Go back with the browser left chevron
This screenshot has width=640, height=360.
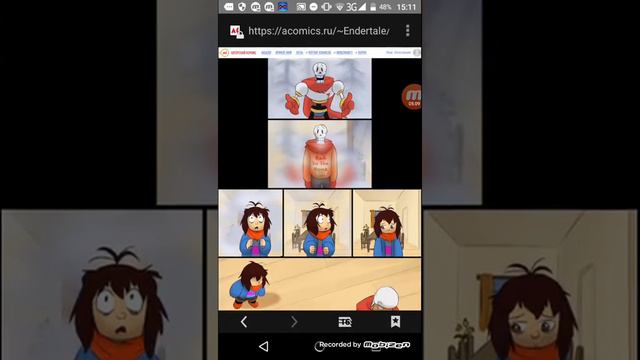pos(244,322)
